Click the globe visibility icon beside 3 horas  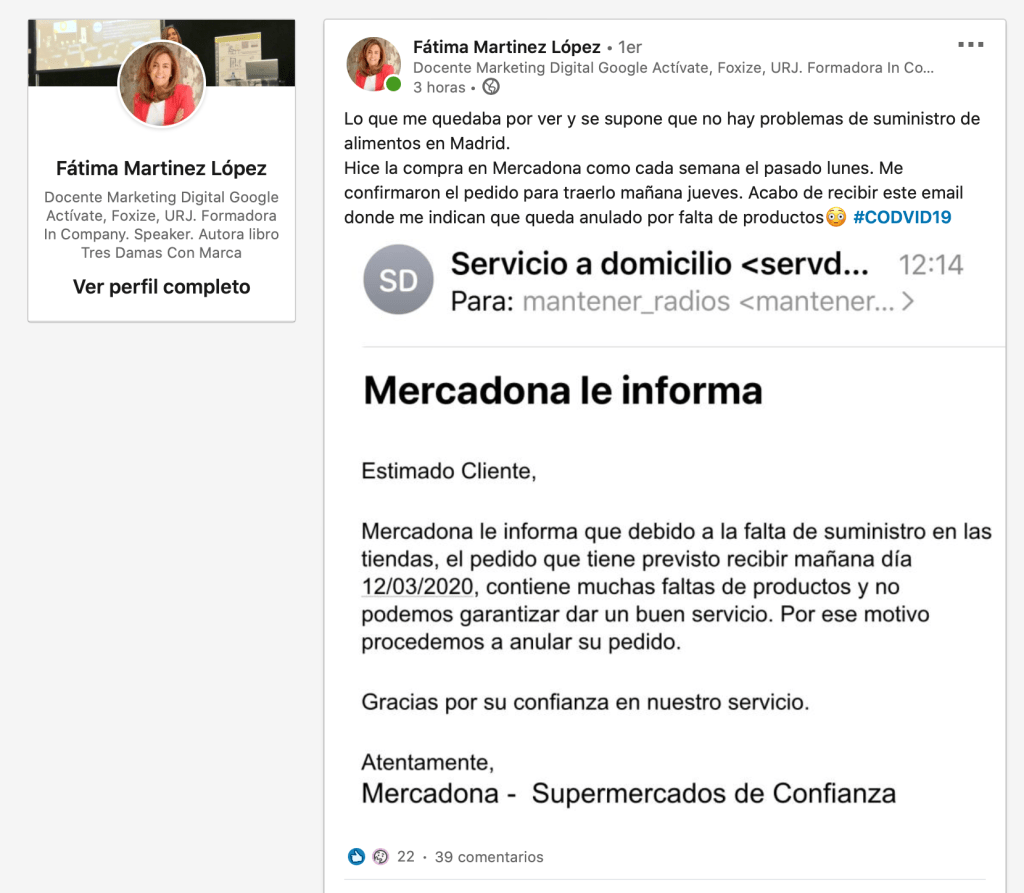(x=490, y=86)
